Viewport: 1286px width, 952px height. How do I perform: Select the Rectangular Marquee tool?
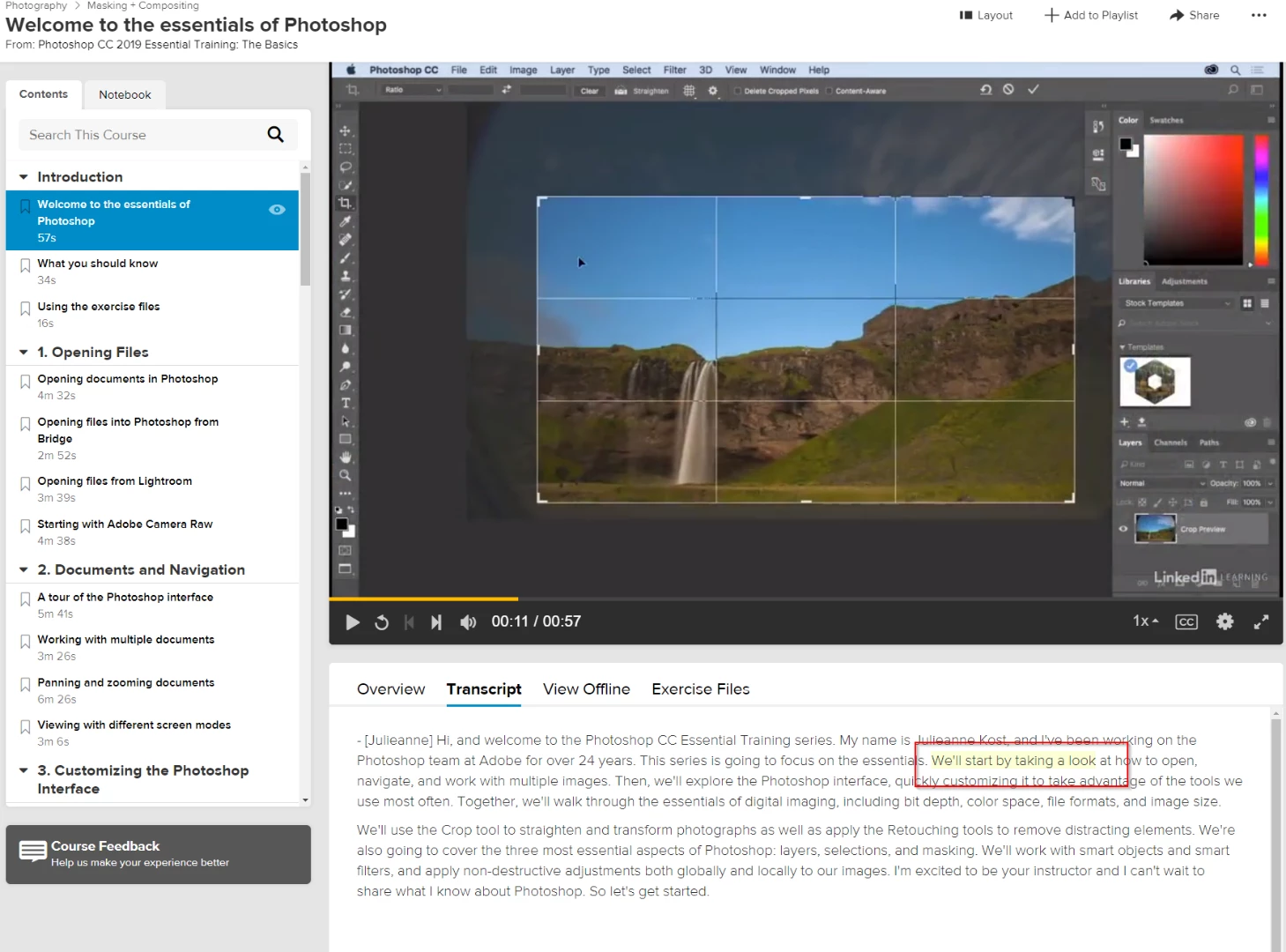[346, 148]
